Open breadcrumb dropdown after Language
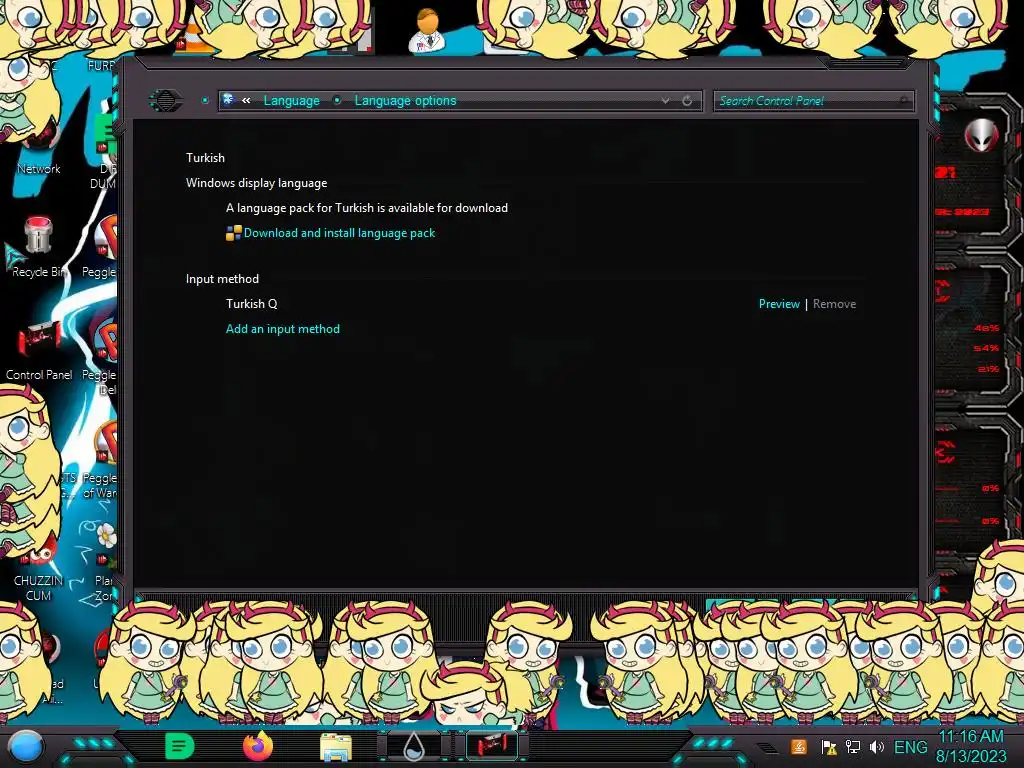Viewport: 1024px width, 768px height. point(337,101)
